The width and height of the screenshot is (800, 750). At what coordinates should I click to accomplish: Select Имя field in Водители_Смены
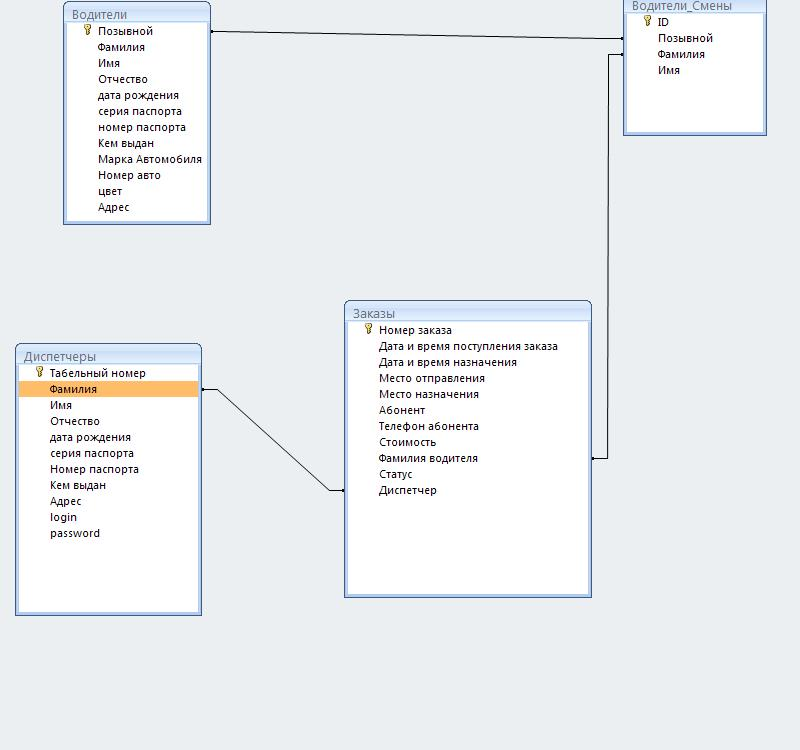(668, 70)
